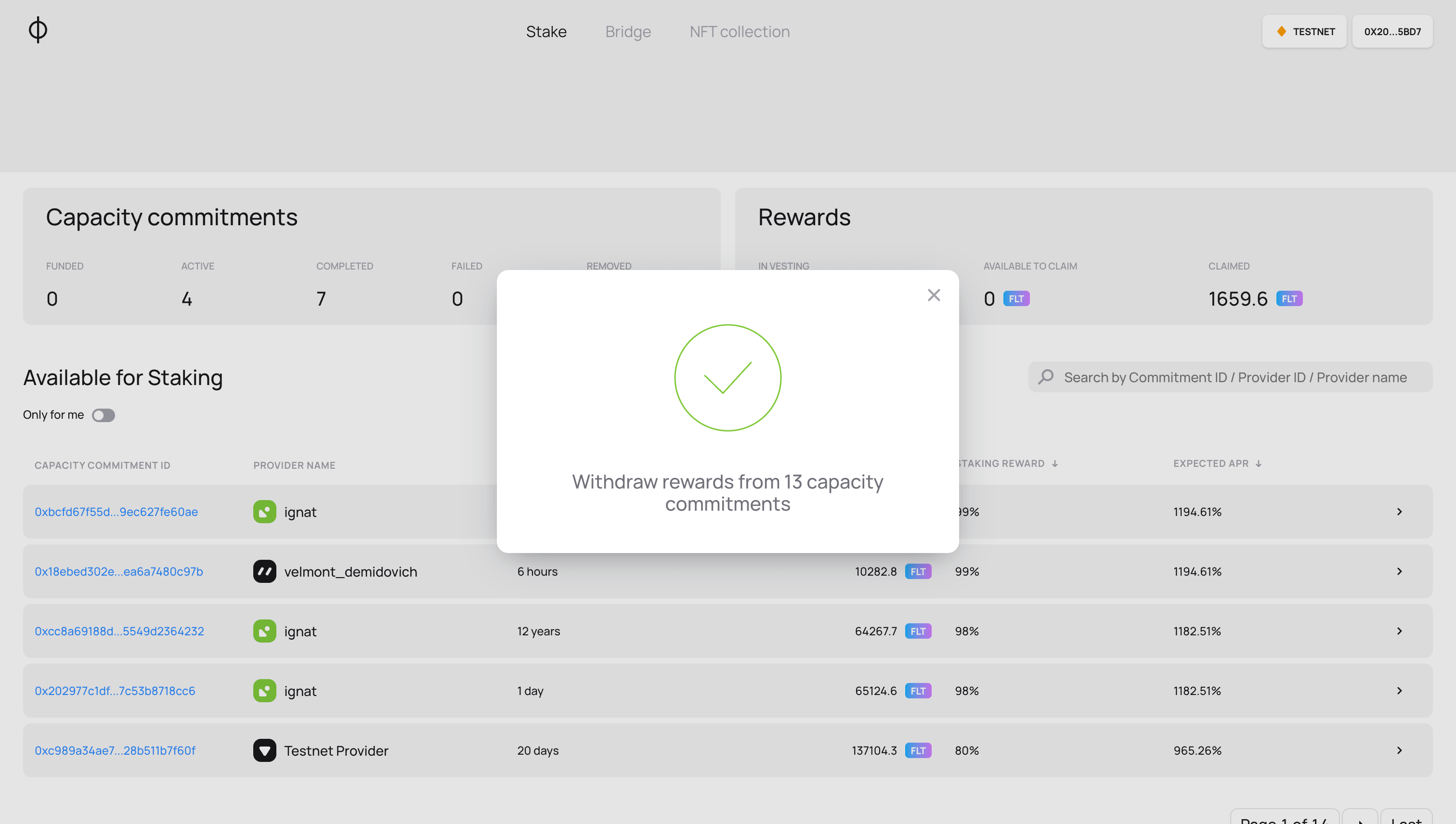Toggle the Only for me switch
This screenshot has height=824, width=1456.
coord(103,414)
